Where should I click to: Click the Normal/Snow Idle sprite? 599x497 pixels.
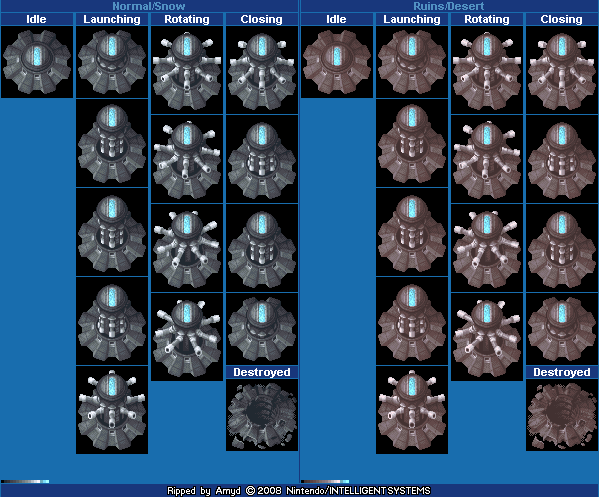click(37, 62)
